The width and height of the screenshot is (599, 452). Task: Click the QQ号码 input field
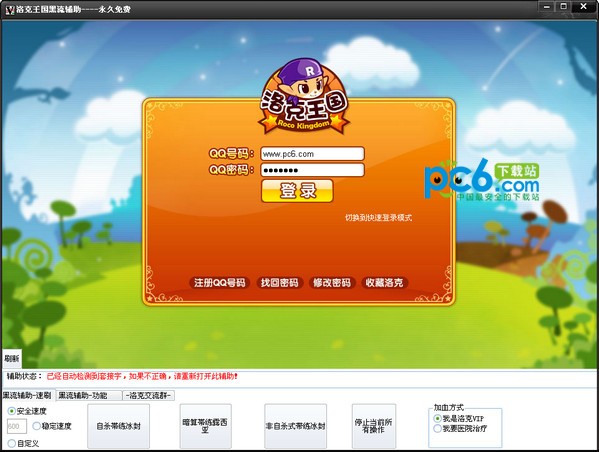[x=312, y=154]
